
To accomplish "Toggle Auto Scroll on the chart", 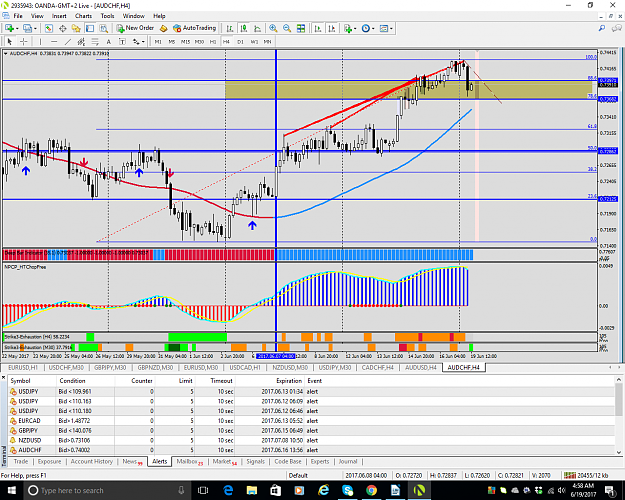I will [x=318, y=28].
